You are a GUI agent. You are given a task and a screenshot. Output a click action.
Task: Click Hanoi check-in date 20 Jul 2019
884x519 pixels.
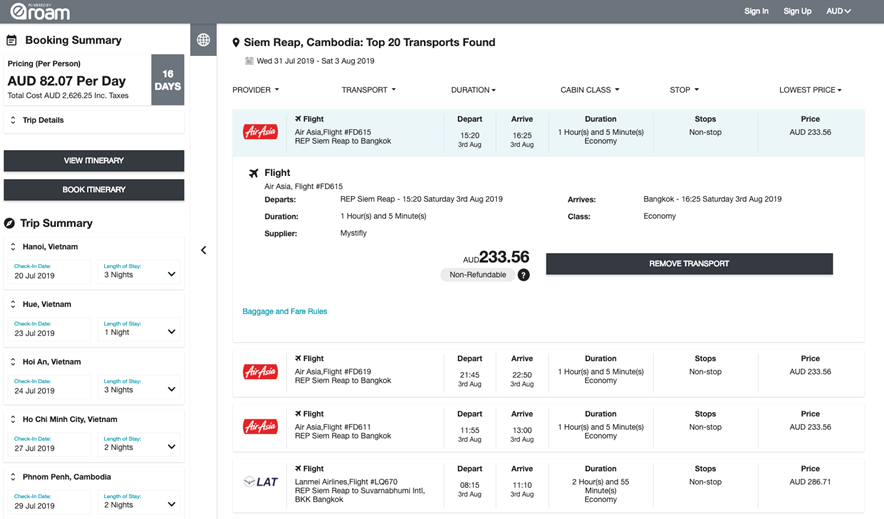pos(49,272)
